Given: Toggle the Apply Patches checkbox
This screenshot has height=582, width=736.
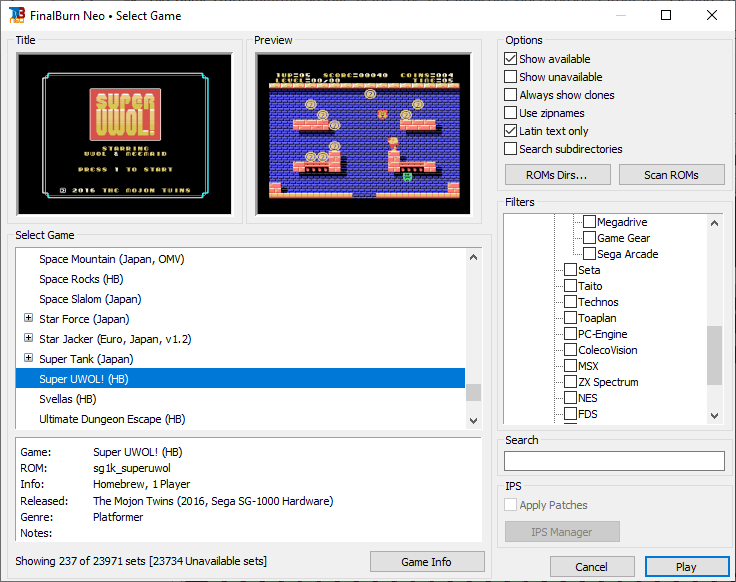Looking at the screenshot, I should [510, 505].
